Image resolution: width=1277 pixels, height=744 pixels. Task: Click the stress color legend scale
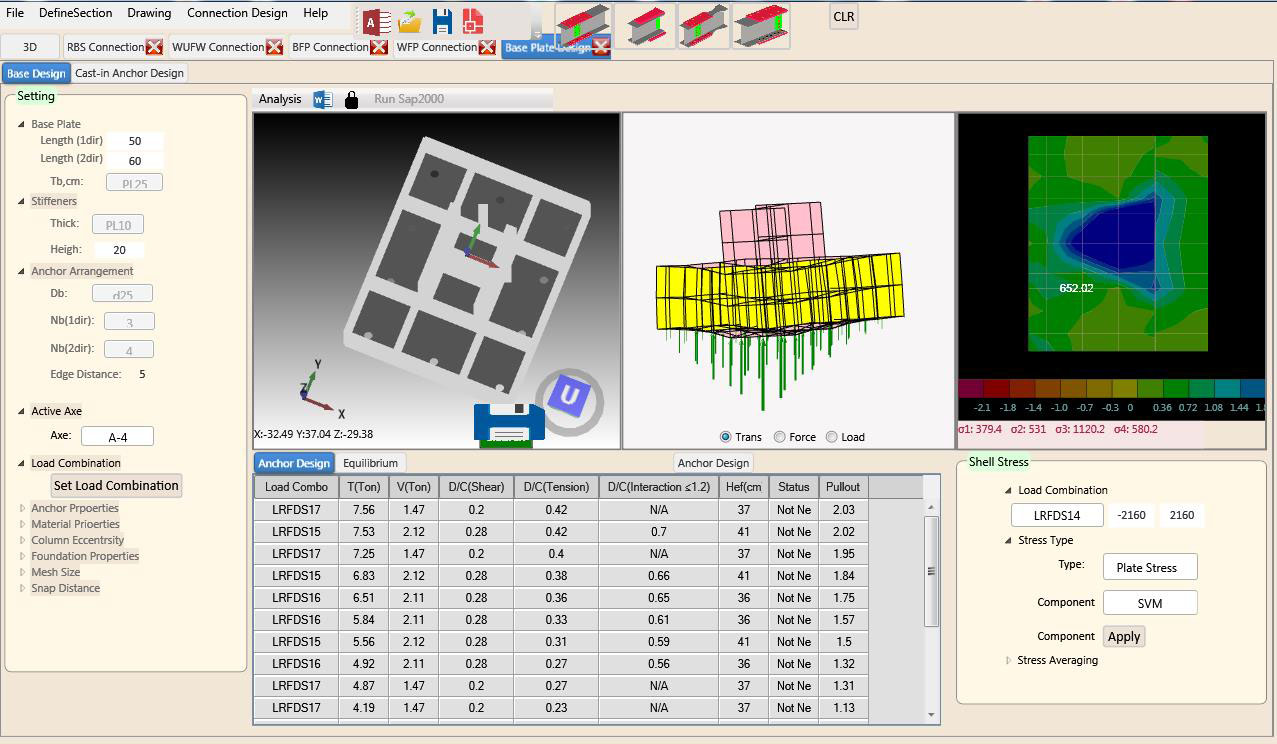point(1110,390)
